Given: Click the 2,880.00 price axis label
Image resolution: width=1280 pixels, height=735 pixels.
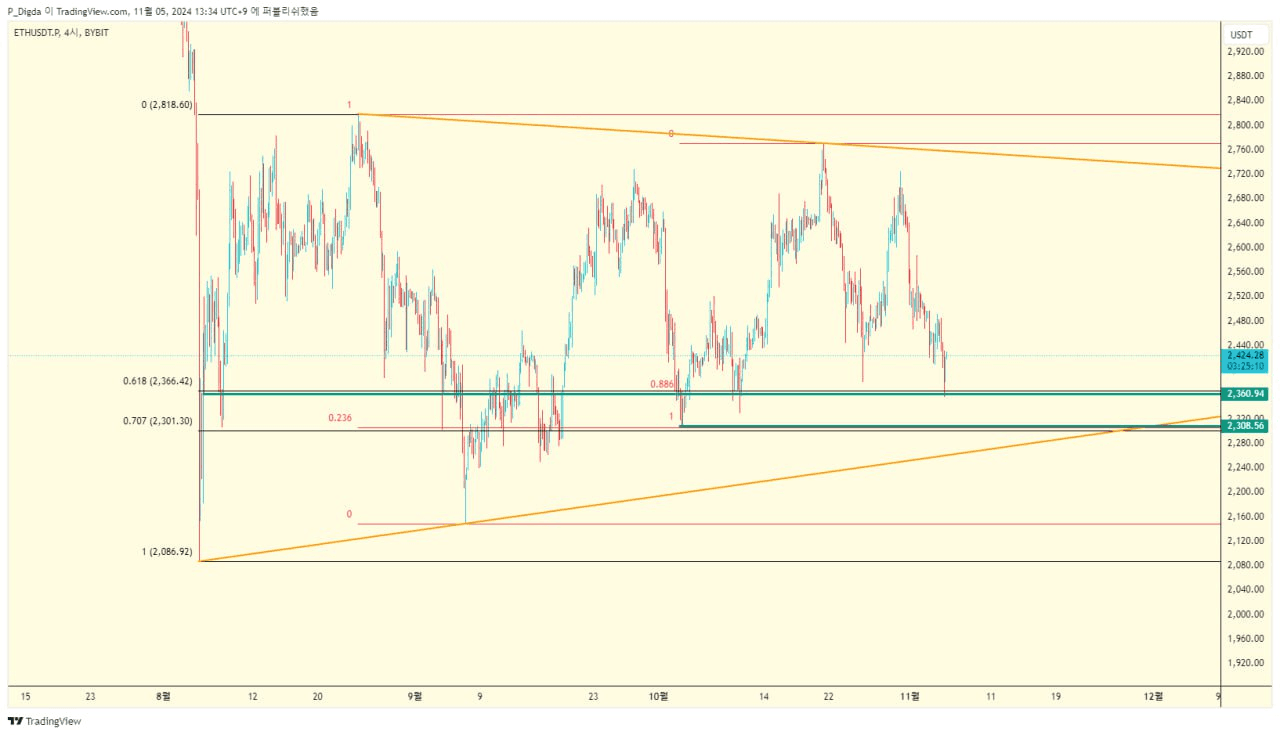Looking at the screenshot, I should (x=1247, y=75).
